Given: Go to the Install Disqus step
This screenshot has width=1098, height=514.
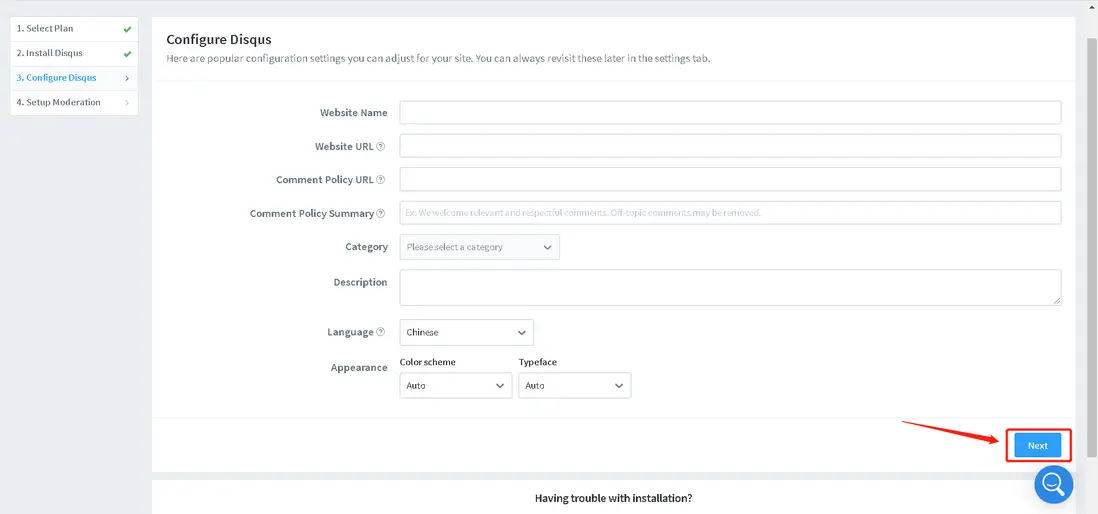Looking at the screenshot, I should pyautogui.click(x=50, y=53).
